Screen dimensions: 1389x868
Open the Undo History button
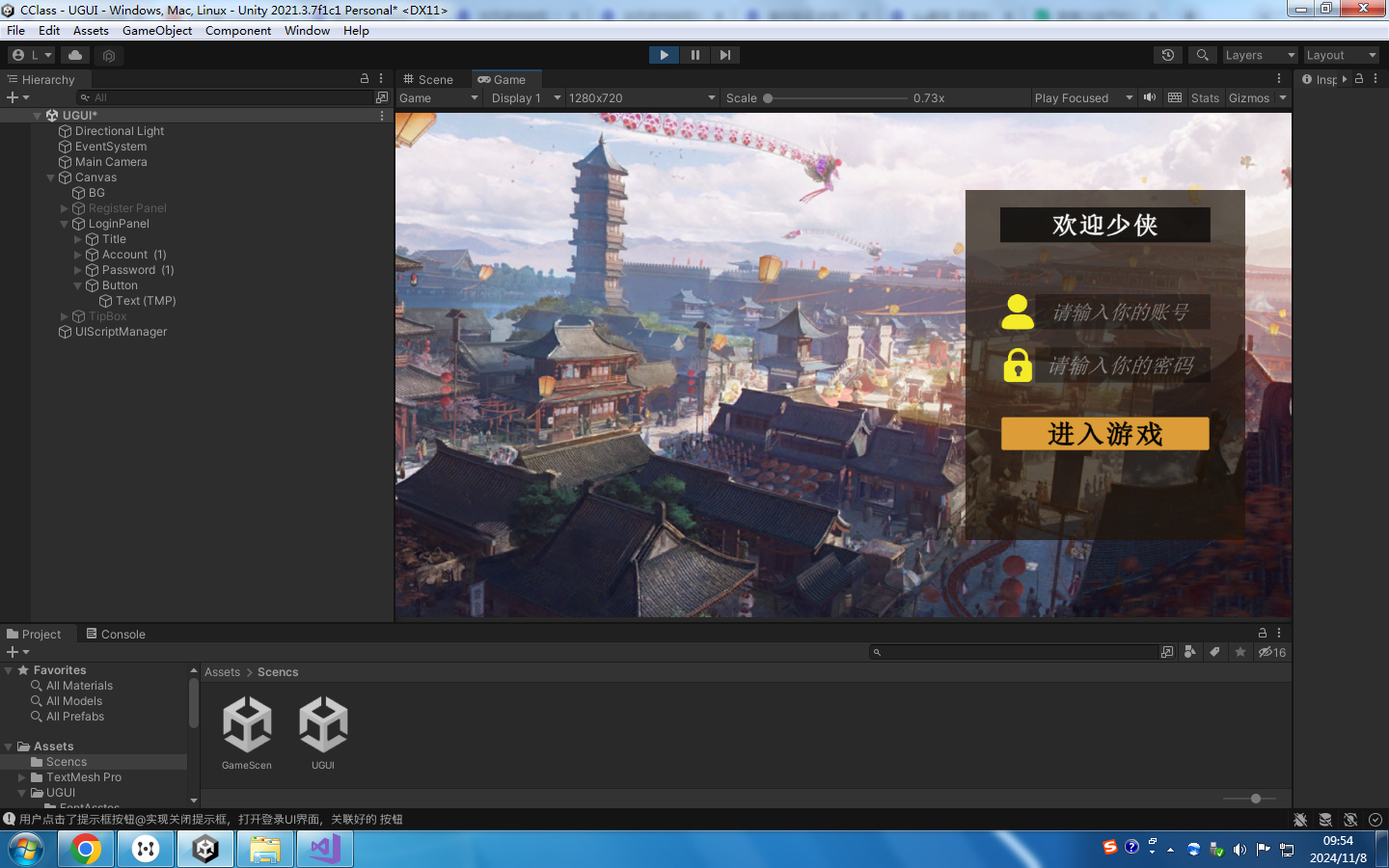[x=1167, y=55]
